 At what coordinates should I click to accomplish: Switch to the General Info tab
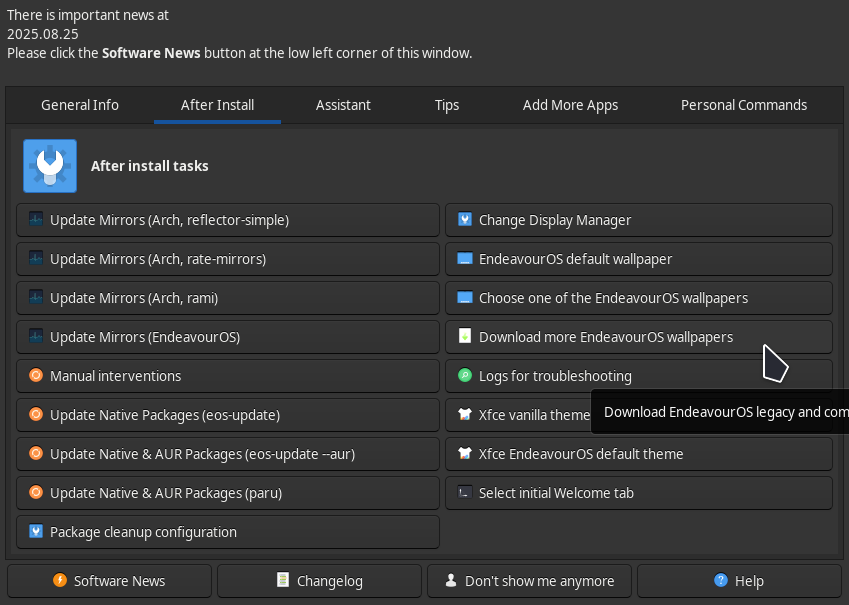[x=80, y=105]
